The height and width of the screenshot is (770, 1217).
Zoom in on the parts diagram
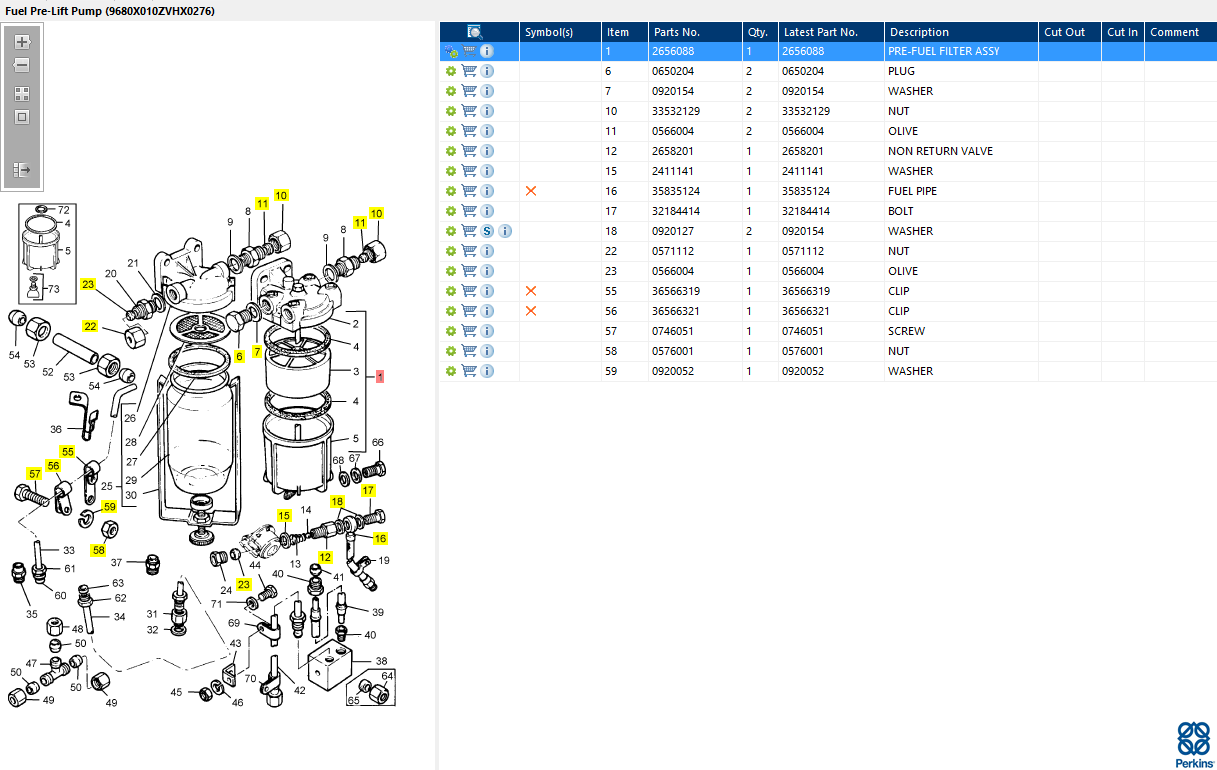click(x=22, y=42)
